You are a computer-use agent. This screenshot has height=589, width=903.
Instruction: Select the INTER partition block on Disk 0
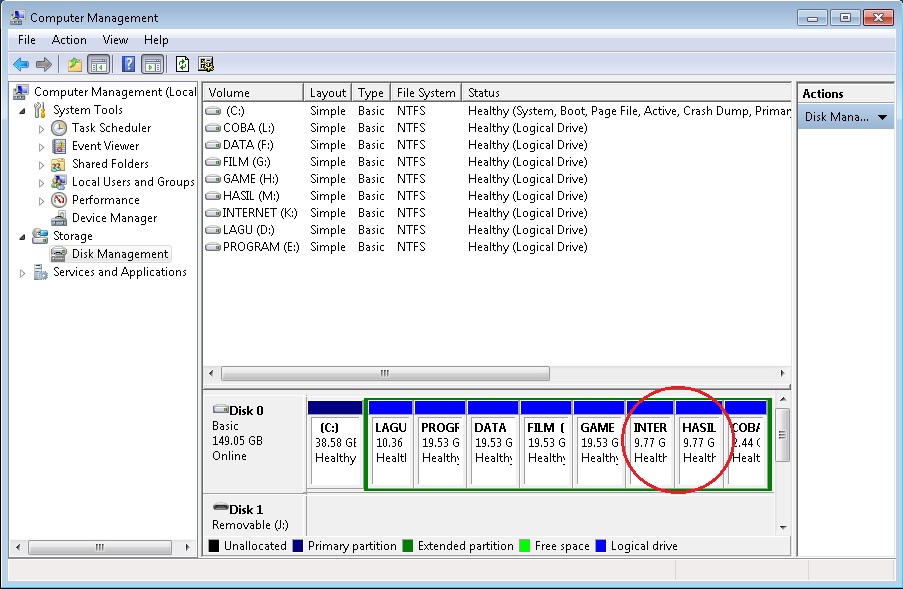(x=650, y=444)
